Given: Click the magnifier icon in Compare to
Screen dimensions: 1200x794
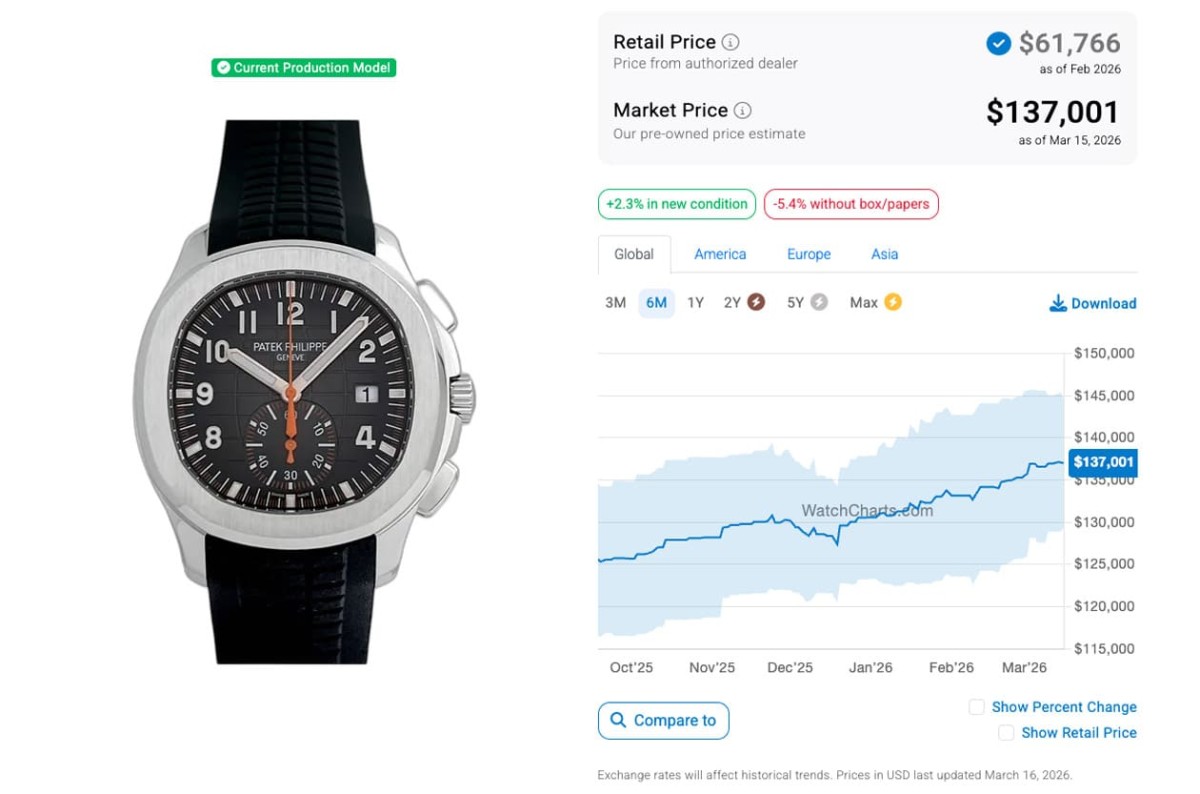Looking at the screenshot, I should point(617,720).
